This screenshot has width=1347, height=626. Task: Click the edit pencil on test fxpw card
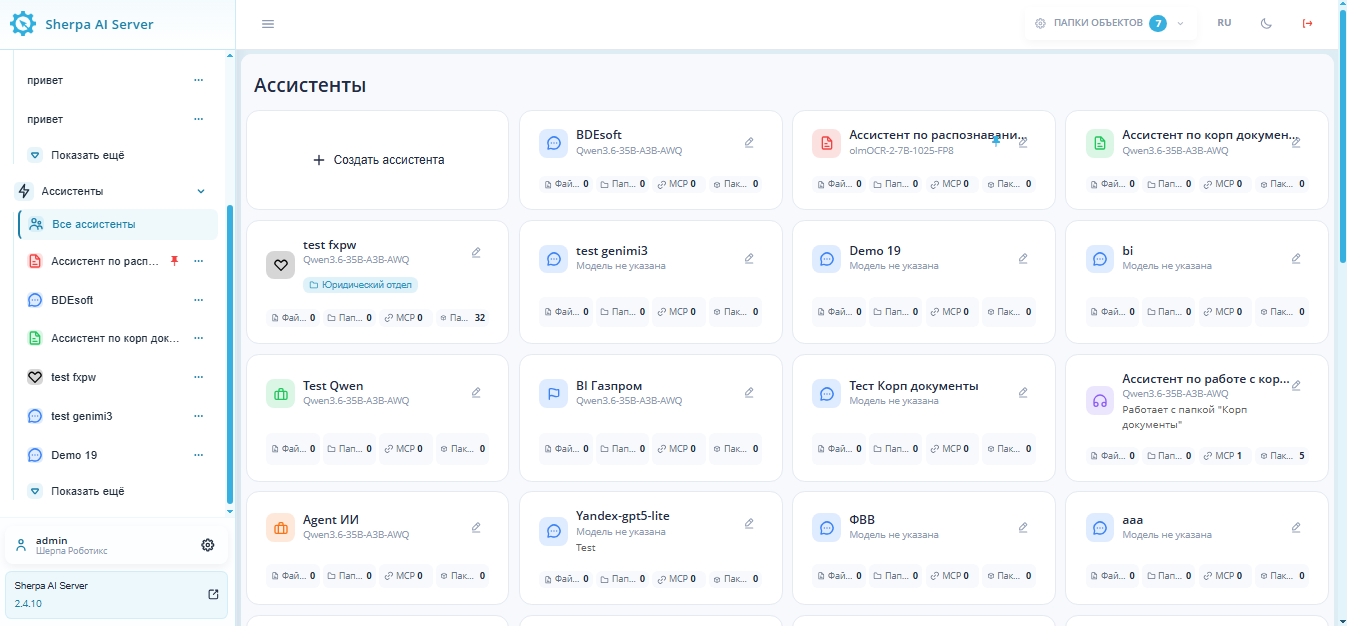tap(476, 252)
